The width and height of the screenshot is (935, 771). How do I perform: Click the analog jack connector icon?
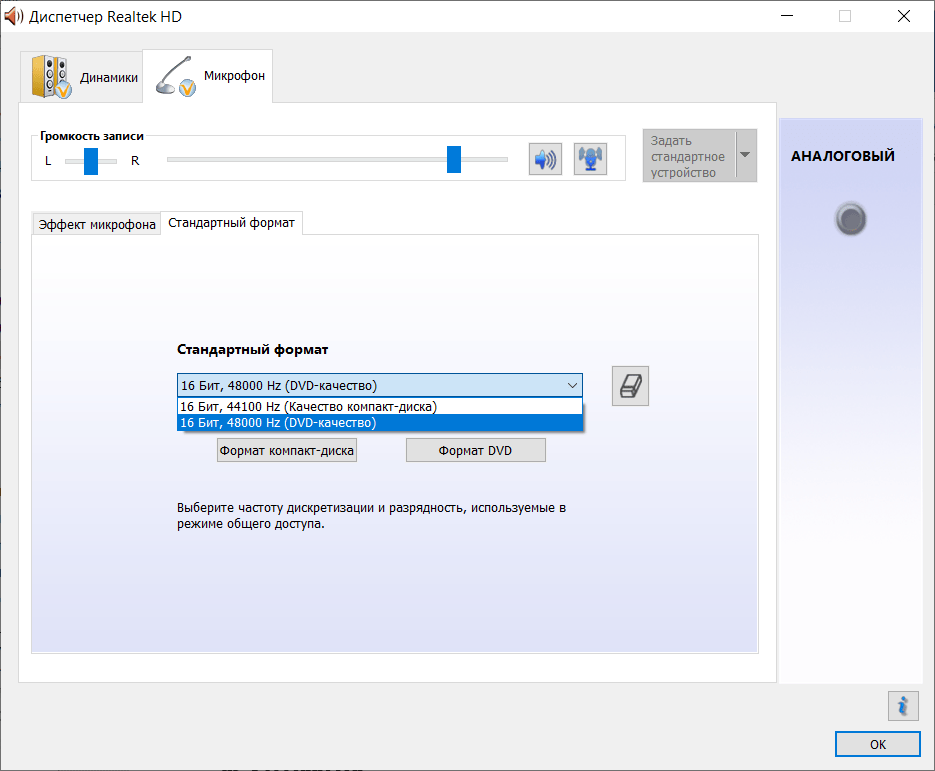[850, 220]
